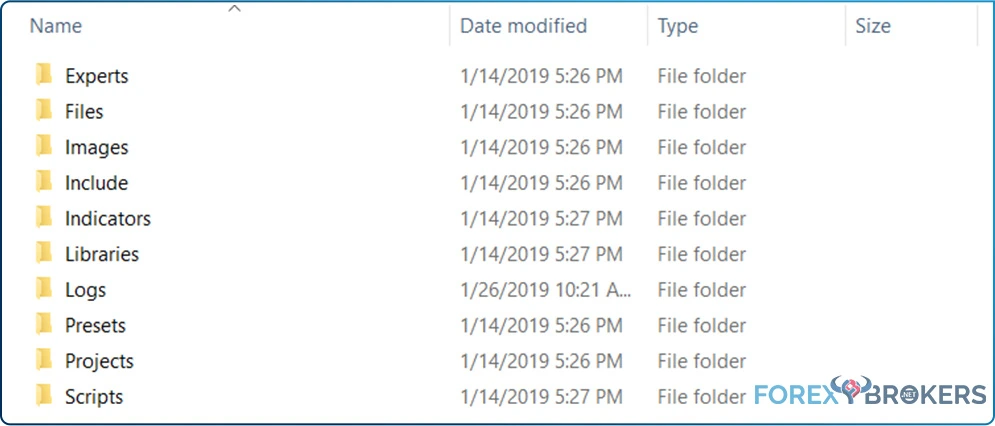995x426 pixels.
Task: Click the Indicators folder label
Action: coord(108,218)
